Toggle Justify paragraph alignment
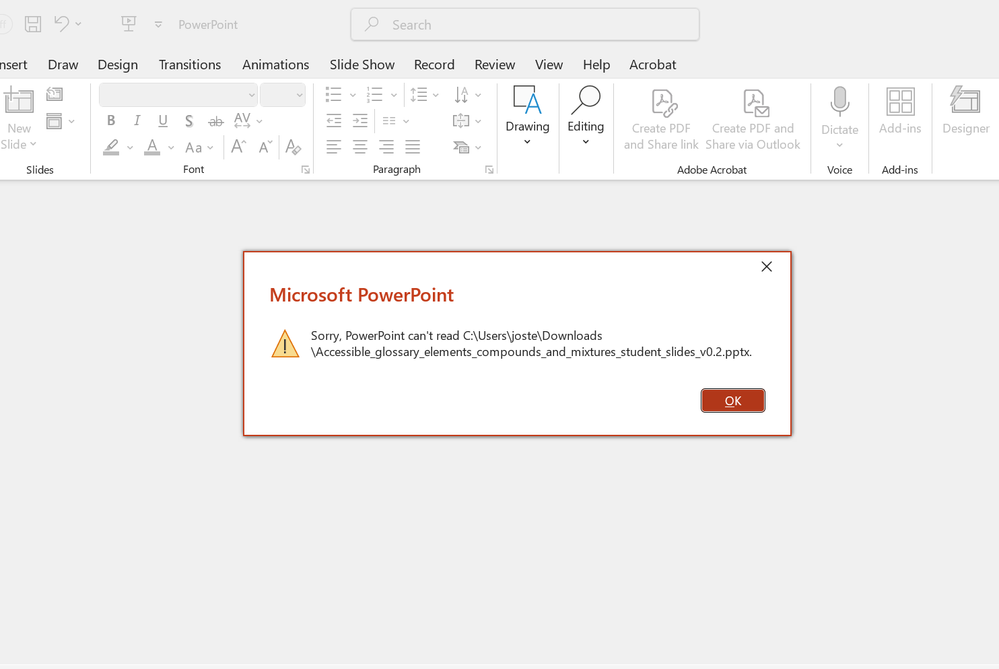This screenshot has width=999, height=669. pyautogui.click(x=413, y=147)
